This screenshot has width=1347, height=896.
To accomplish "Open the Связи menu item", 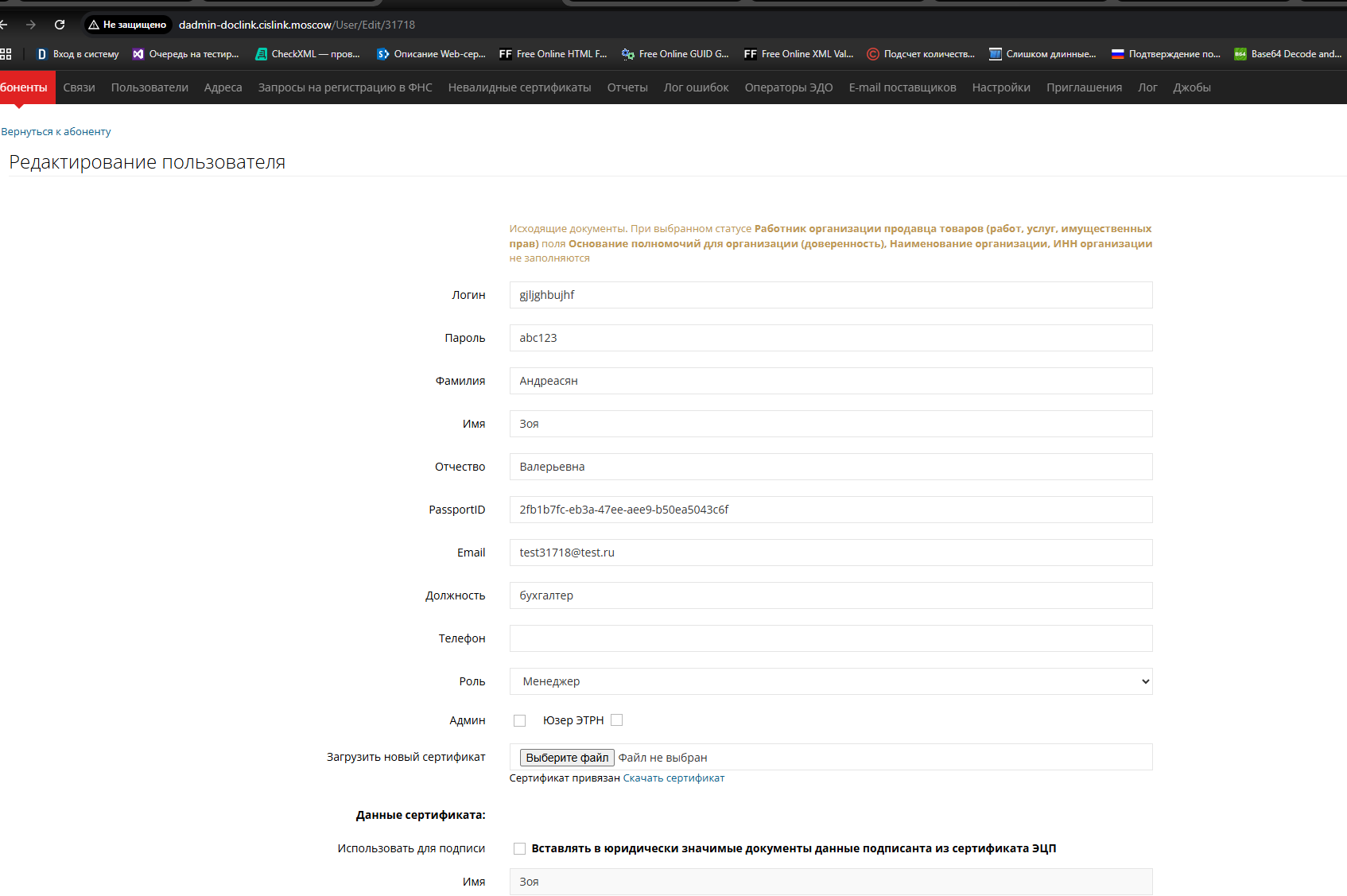I will pos(80,87).
